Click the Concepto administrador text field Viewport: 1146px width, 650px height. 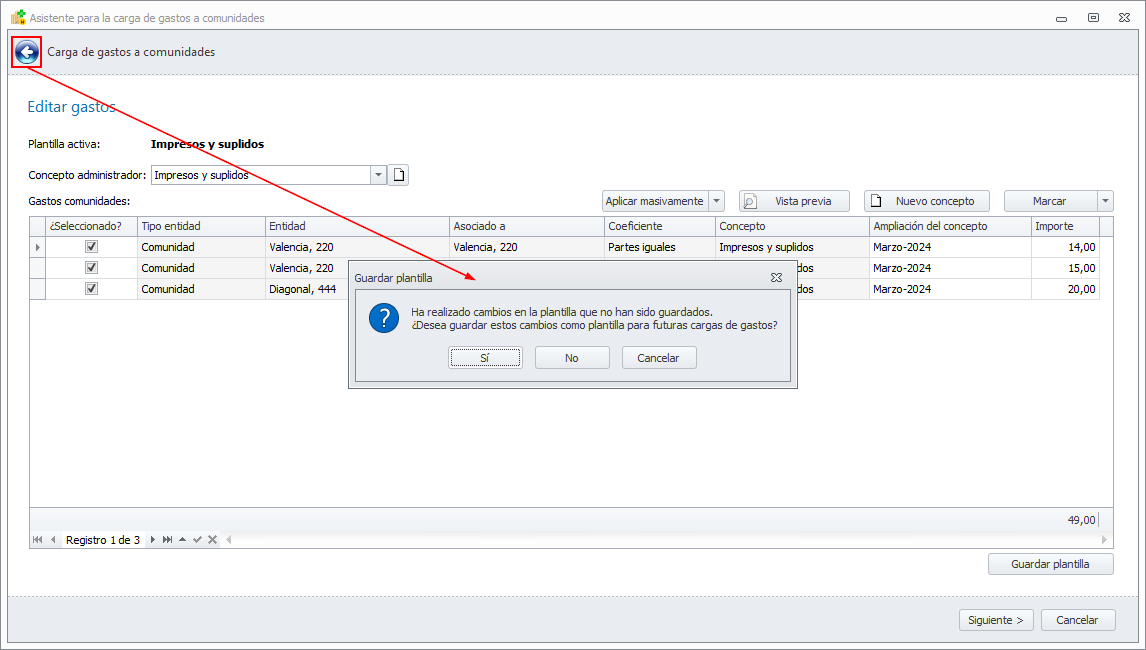pos(261,175)
